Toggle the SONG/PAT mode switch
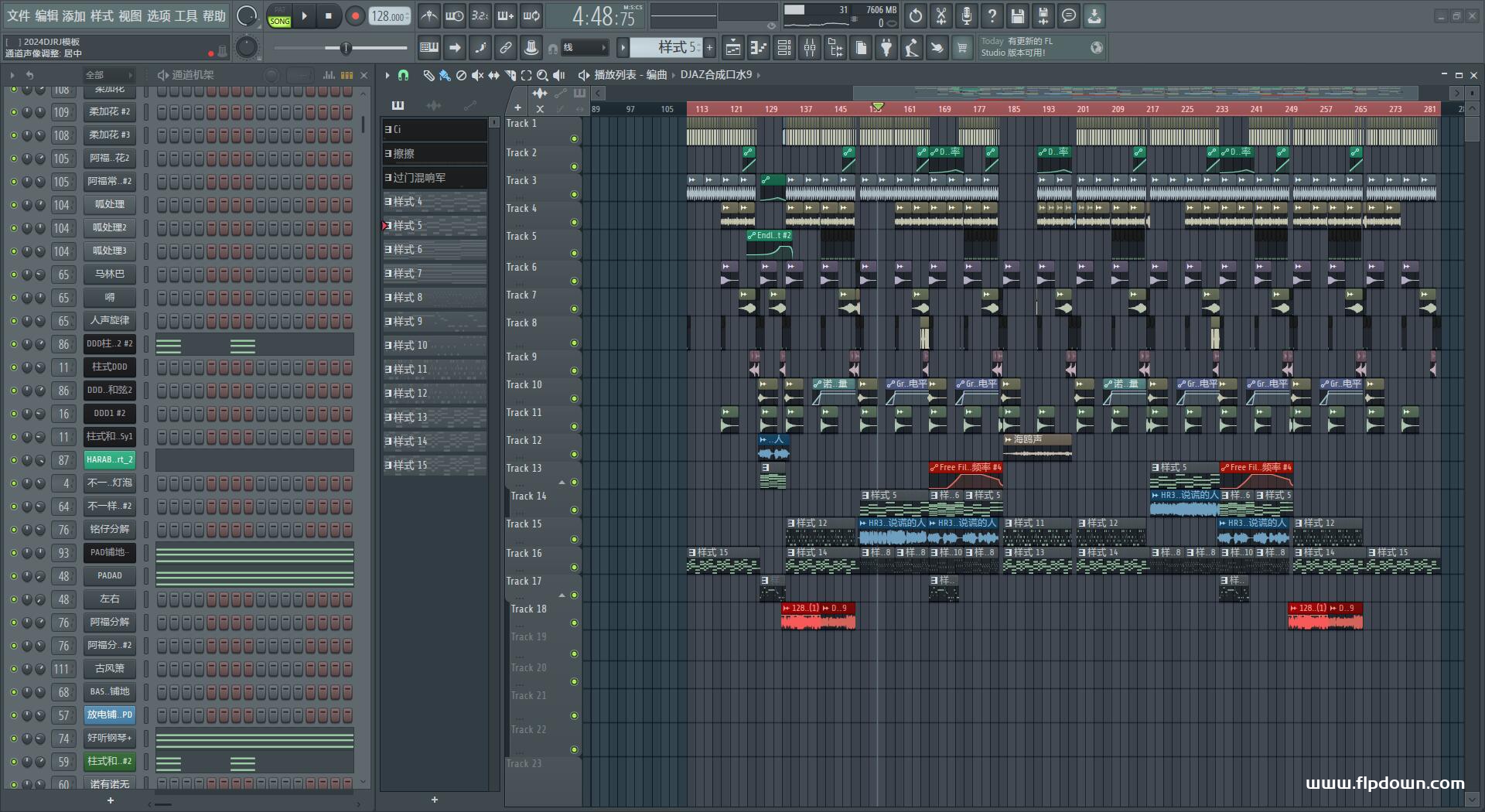Viewport: 1485px width, 812px height. click(279, 16)
